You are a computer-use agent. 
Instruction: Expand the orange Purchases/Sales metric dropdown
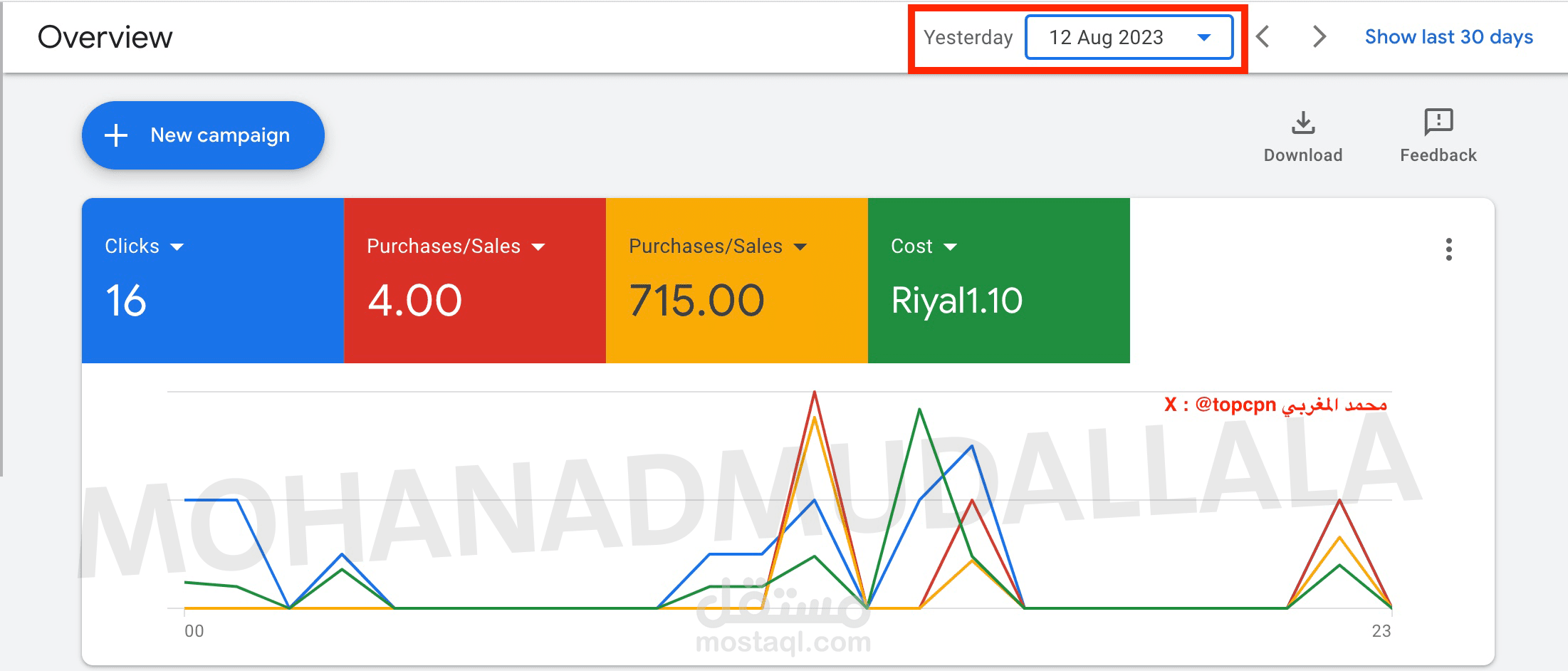pos(800,246)
